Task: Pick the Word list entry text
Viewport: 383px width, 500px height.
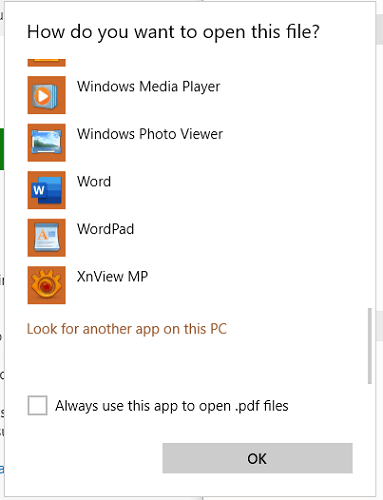Action: pos(94,182)
